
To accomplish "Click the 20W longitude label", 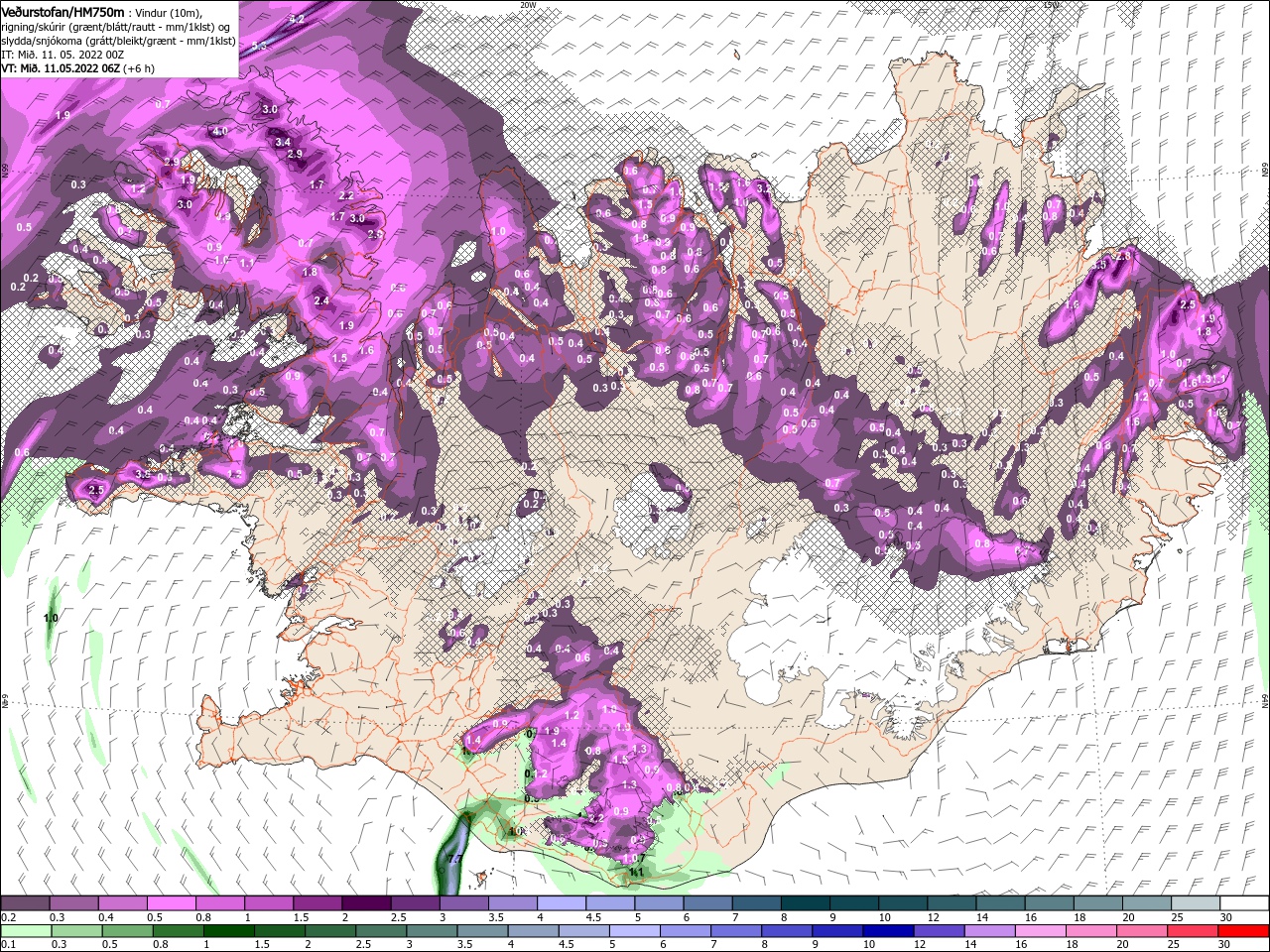I will (528, 4).
